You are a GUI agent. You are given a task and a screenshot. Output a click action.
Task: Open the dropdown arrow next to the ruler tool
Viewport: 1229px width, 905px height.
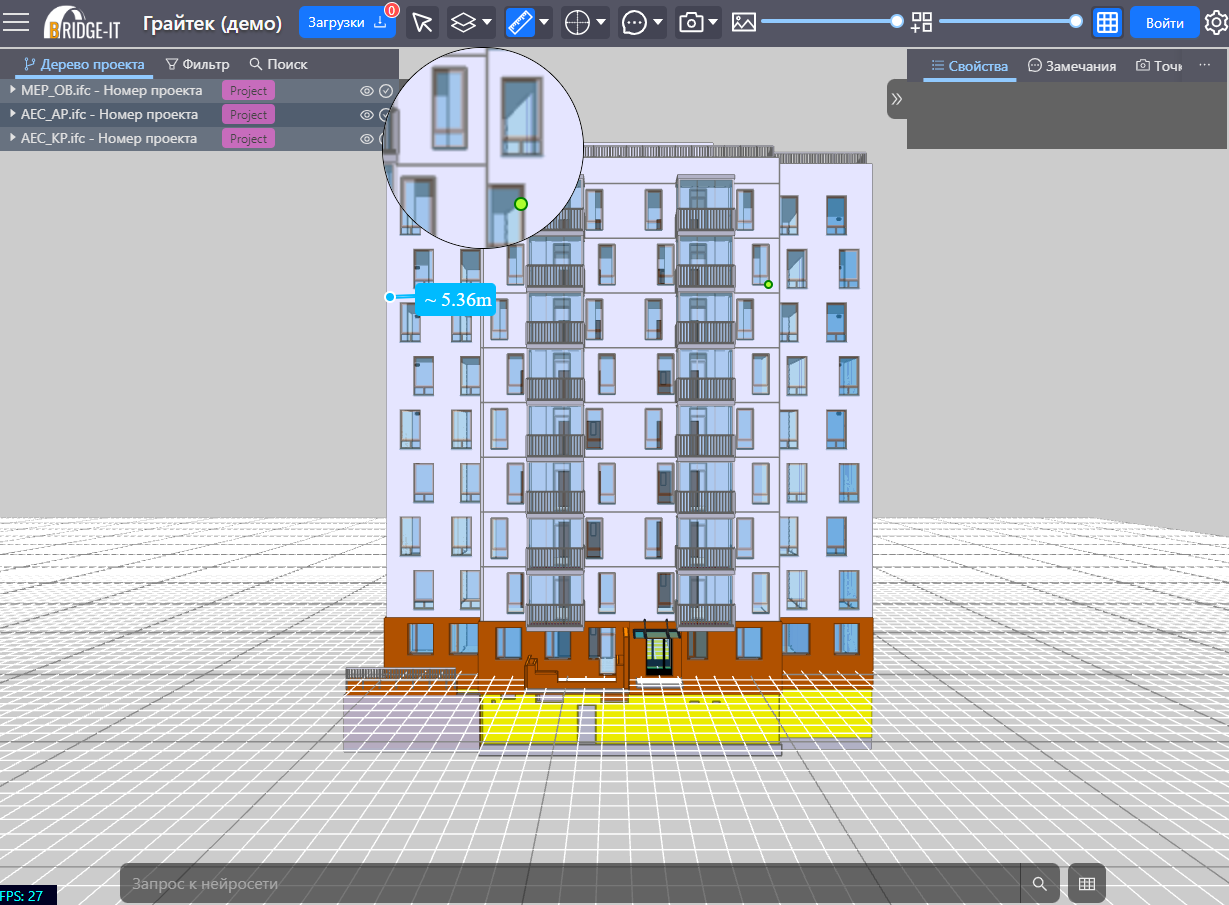point(544,23)
